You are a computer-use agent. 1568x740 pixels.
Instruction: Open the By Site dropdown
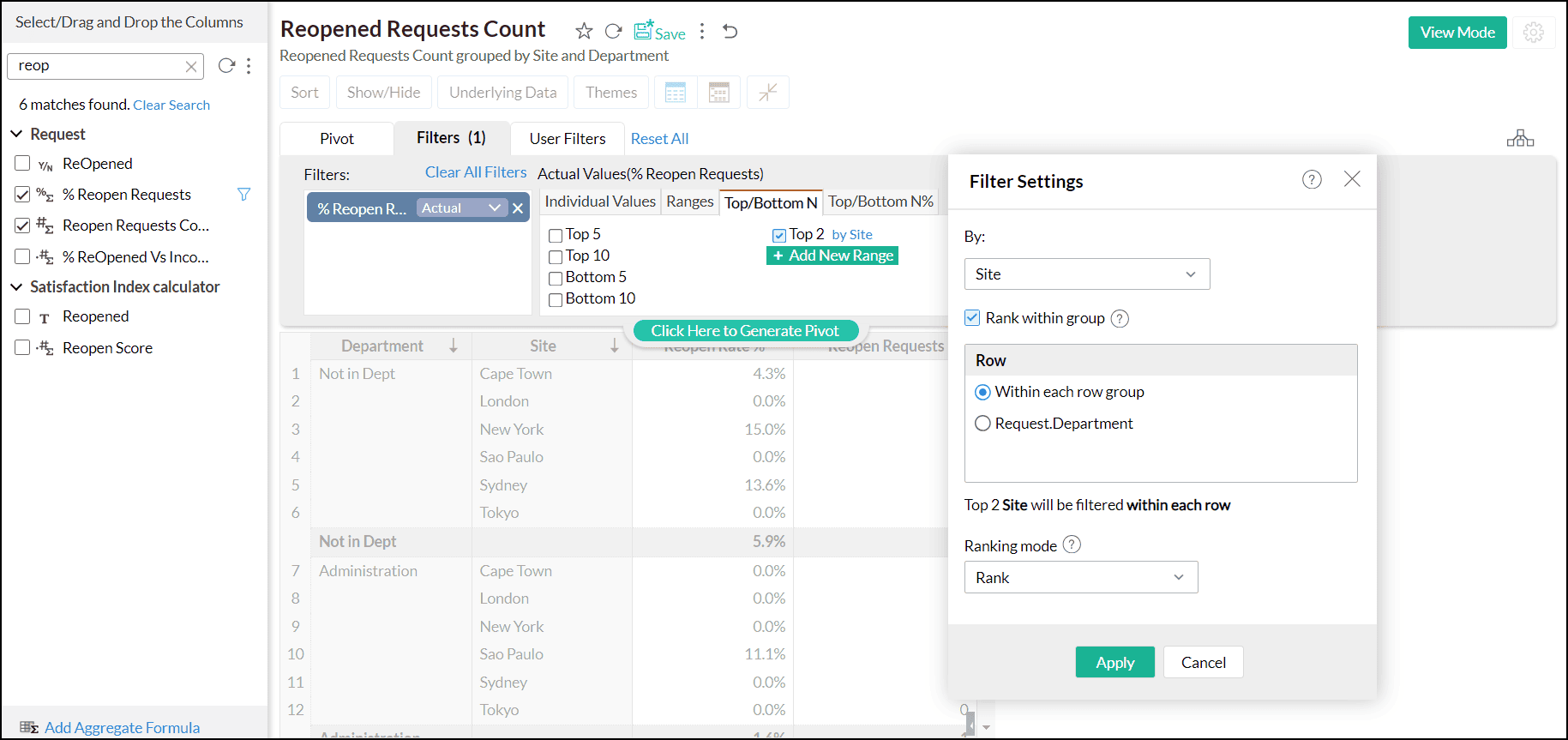pos(1086,274)
